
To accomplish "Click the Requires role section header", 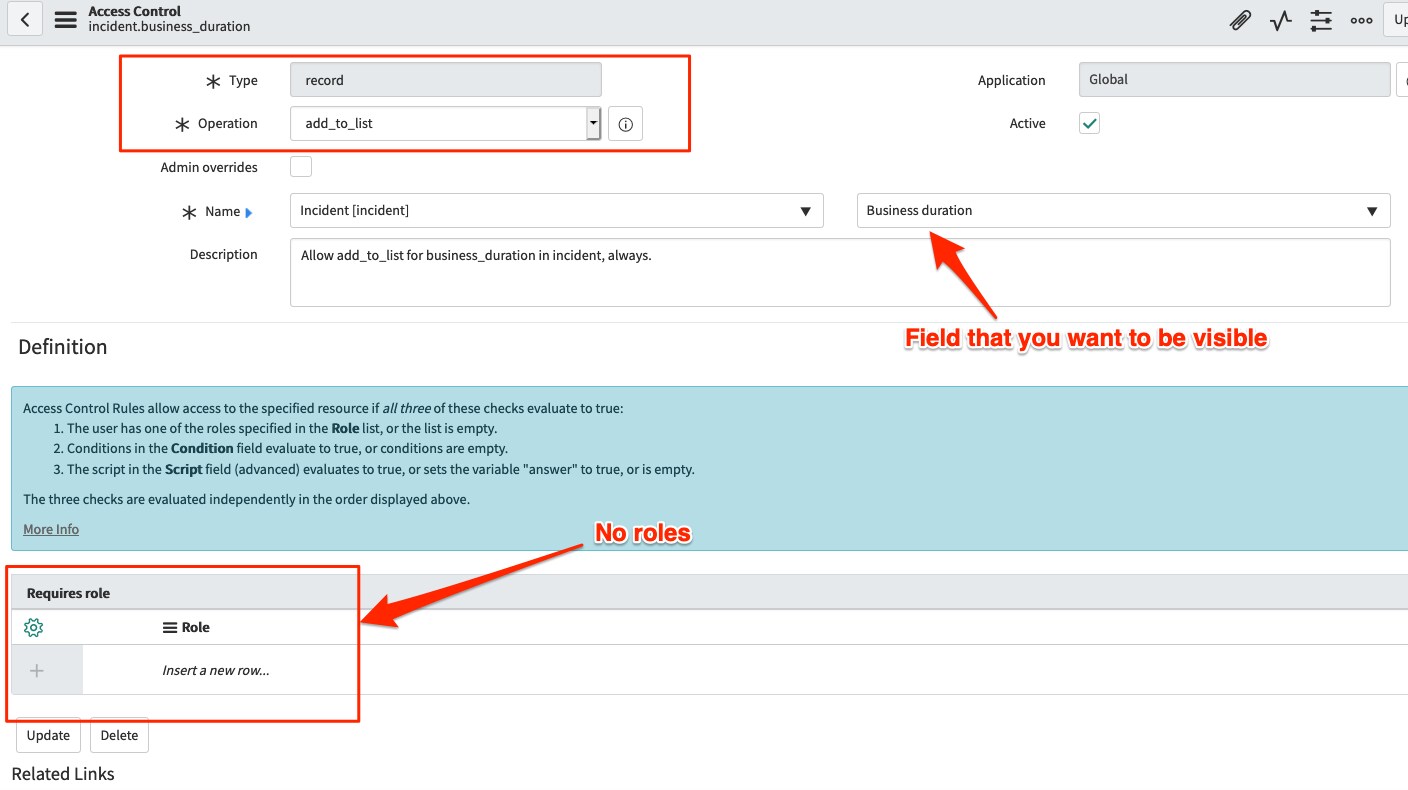I will coord(68,593).
